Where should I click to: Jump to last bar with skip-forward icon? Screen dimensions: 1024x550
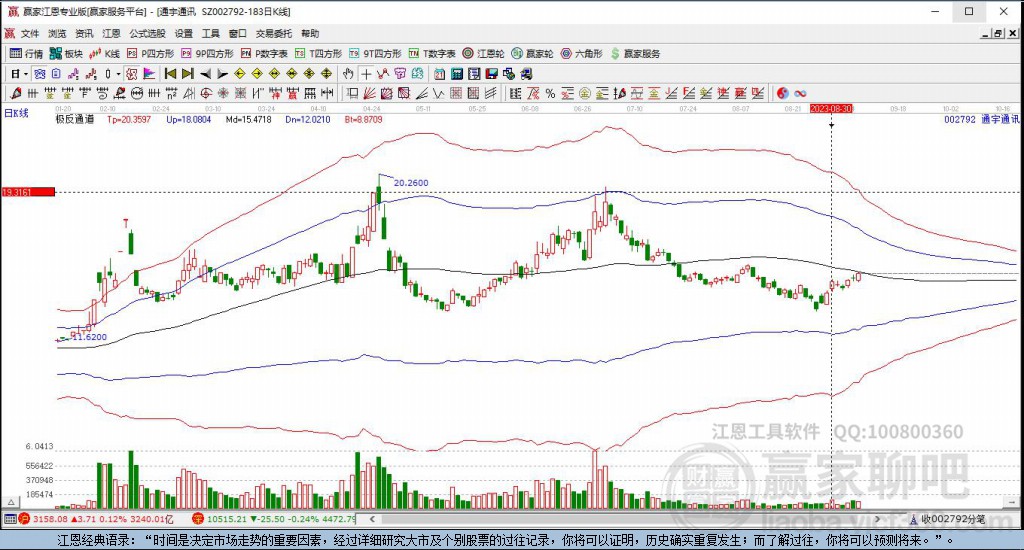tap(188, 74)
